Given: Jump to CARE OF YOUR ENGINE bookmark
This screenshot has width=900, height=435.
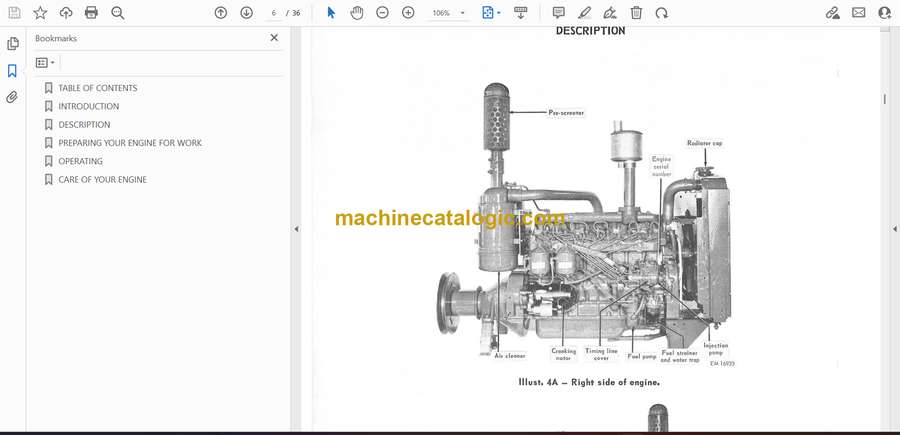Looking at the screenshot, I should pos(102,180).
